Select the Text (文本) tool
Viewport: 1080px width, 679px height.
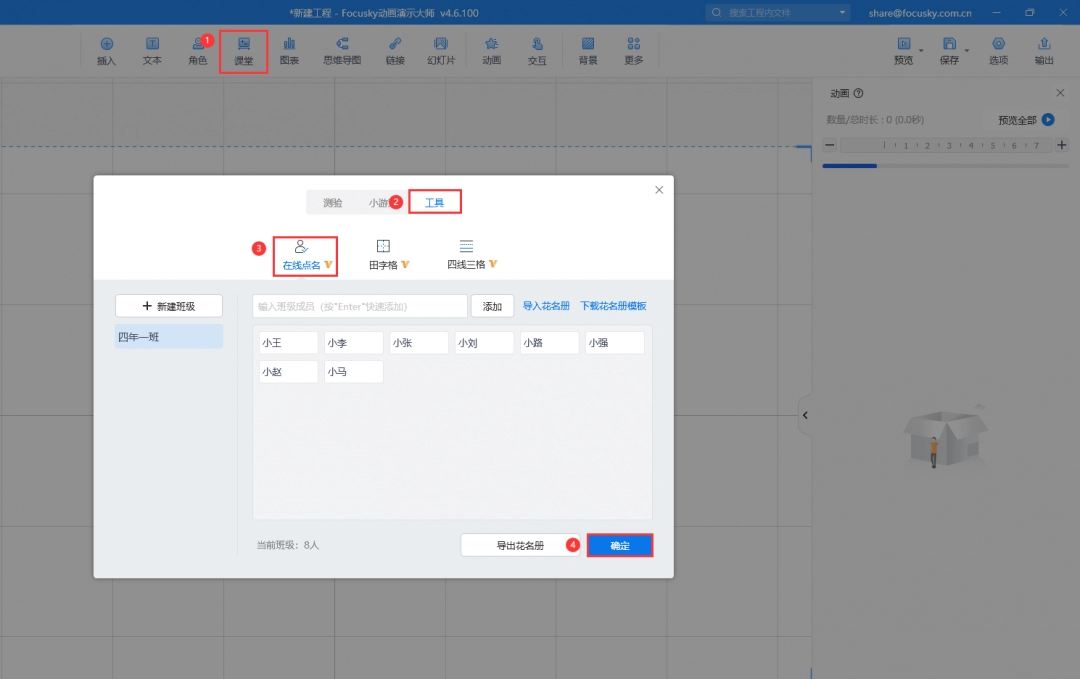click(152, 51)
